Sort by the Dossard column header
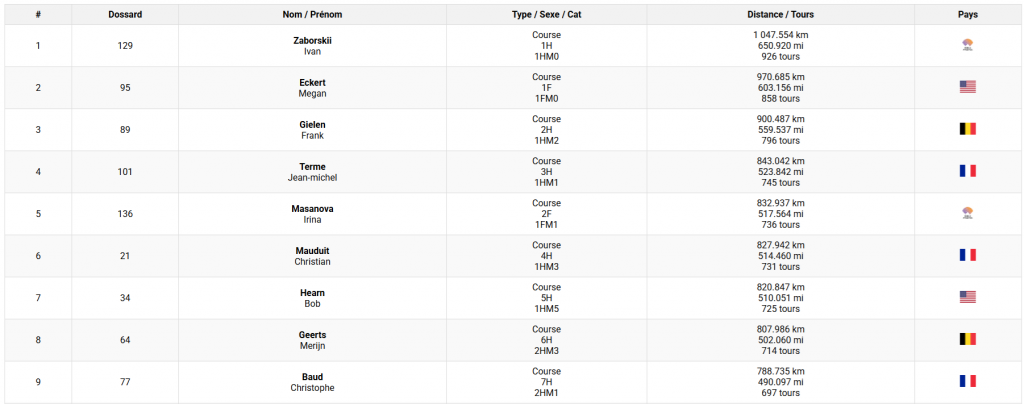1024x404 pixels. (x=125, y=14)
